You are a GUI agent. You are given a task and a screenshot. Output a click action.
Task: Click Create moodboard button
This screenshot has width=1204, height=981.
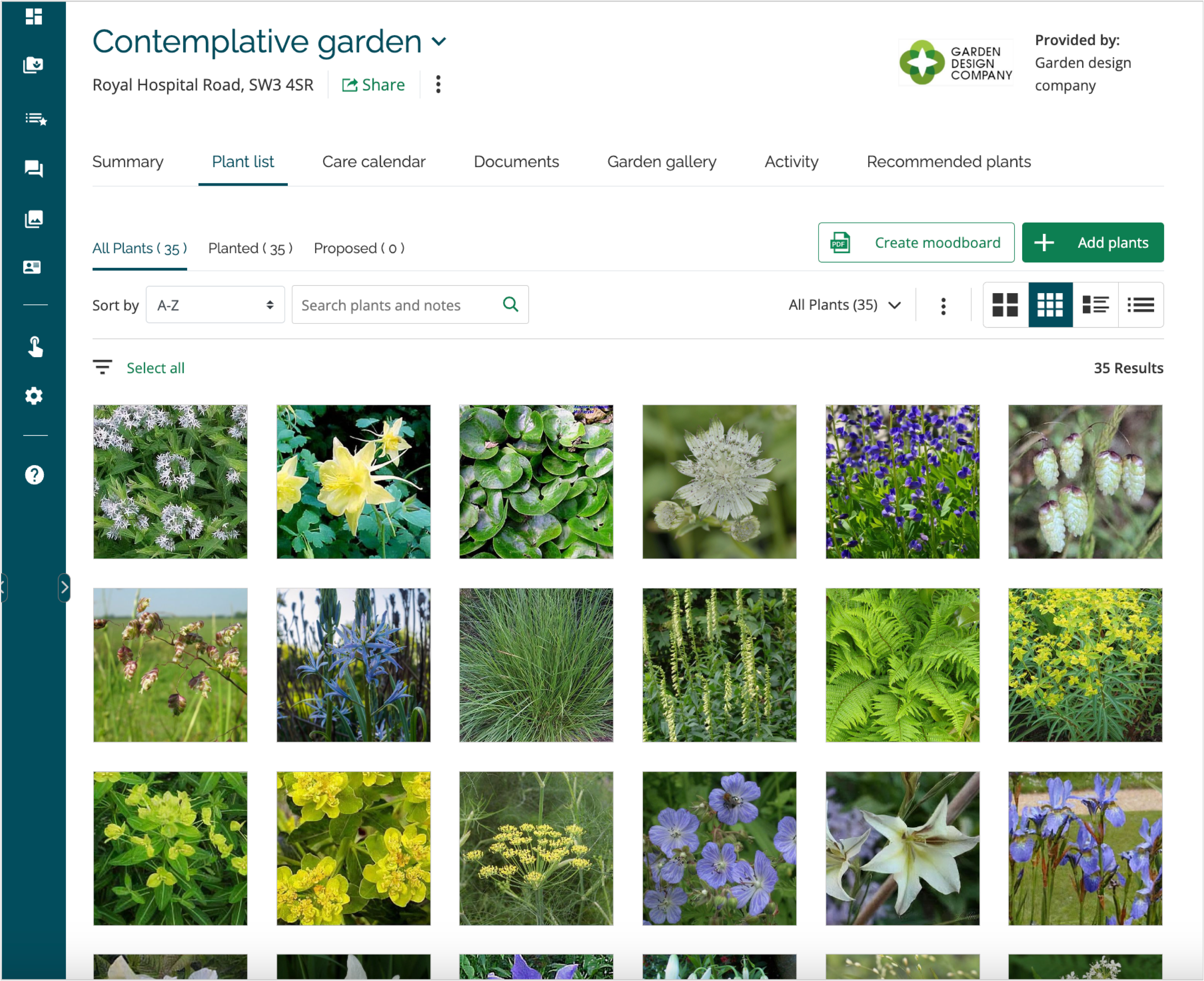pos(916,242)
